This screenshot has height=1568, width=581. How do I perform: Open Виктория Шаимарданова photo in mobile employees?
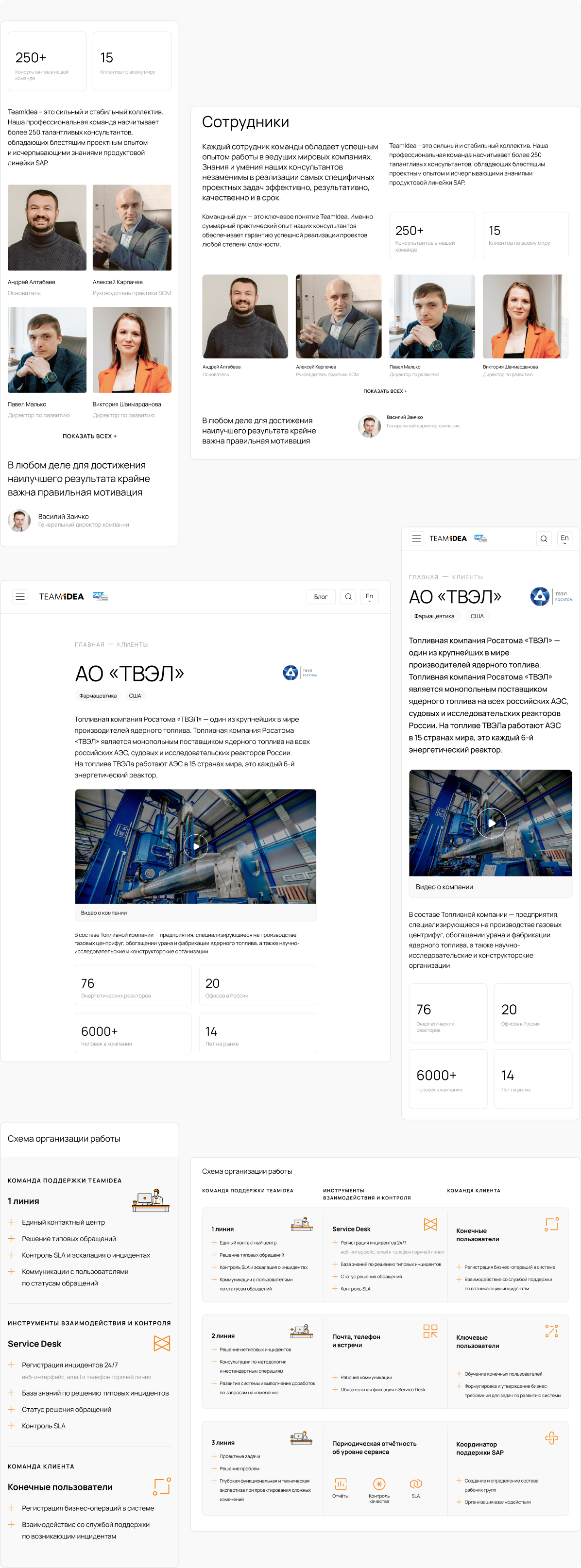[132, 350]
